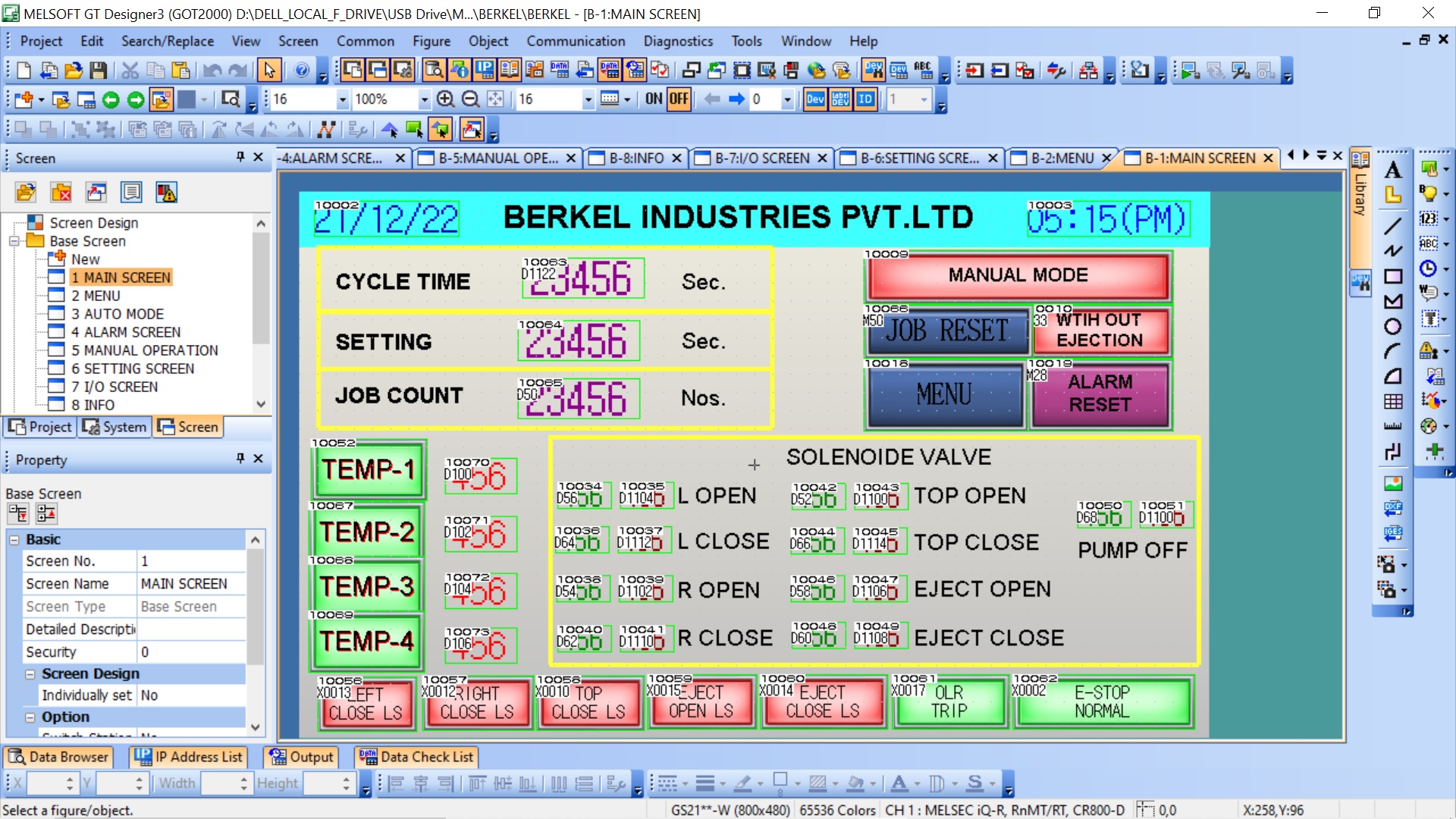The height and width of the screenshot is (819, 1456).
Task: Click the Import DXF icon
Action: point(1393,508)
